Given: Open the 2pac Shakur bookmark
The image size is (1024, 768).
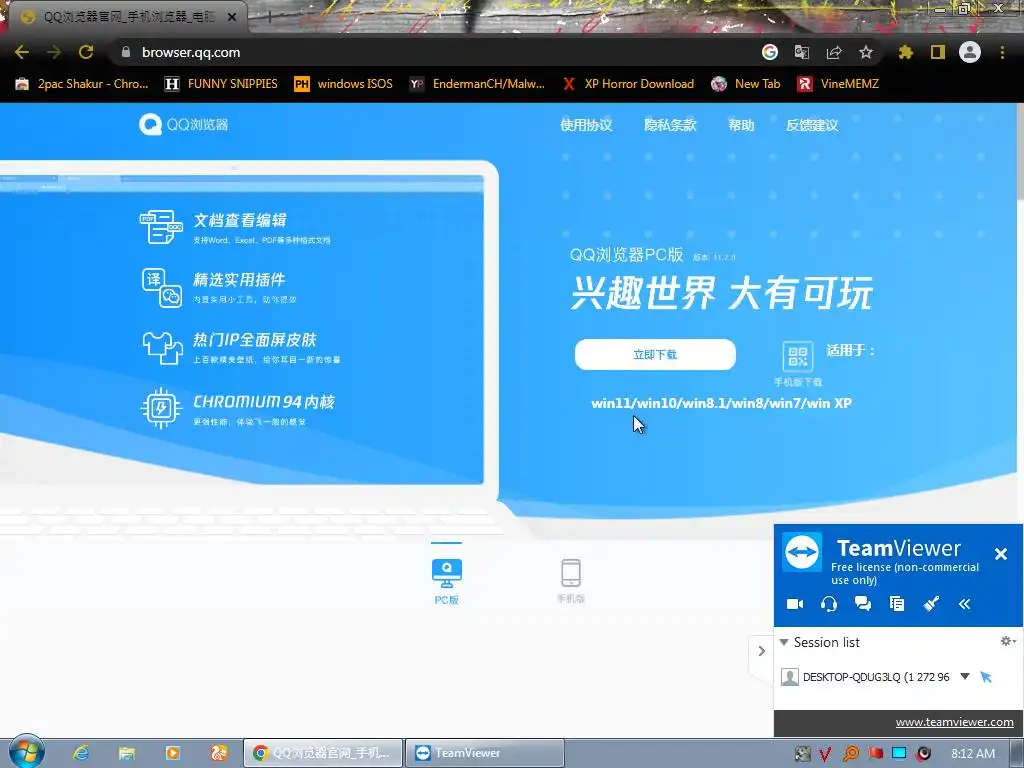Looking at the screenshot, I should click(82, 84).
